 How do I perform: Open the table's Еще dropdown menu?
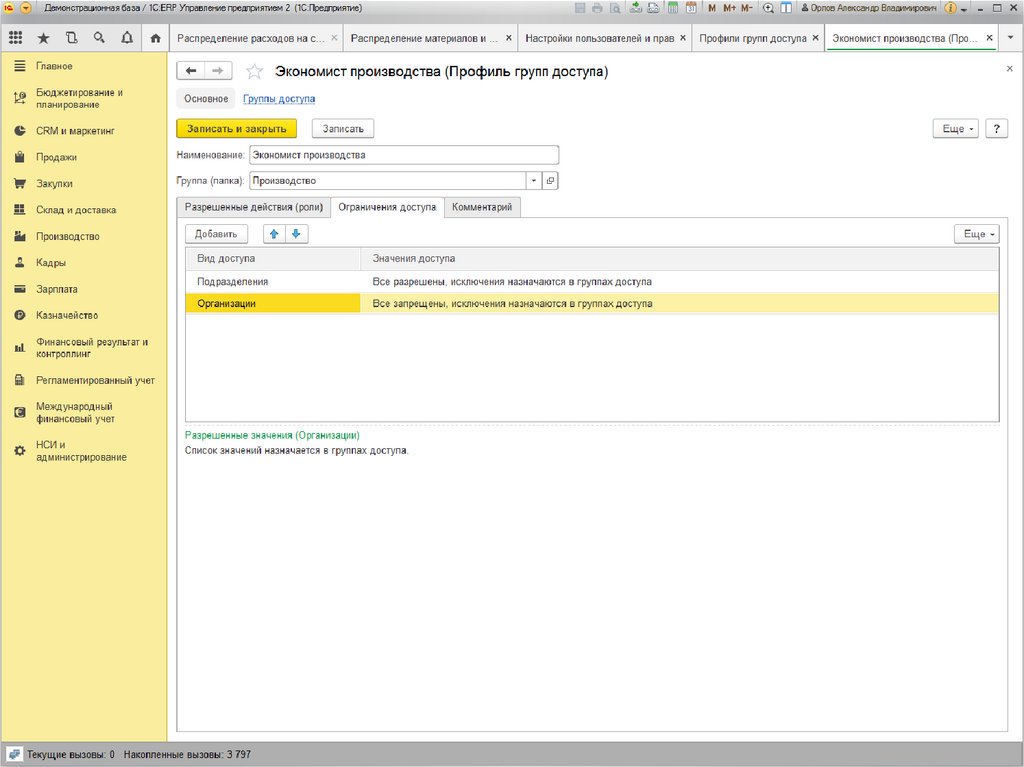click(x=976, y=234)
